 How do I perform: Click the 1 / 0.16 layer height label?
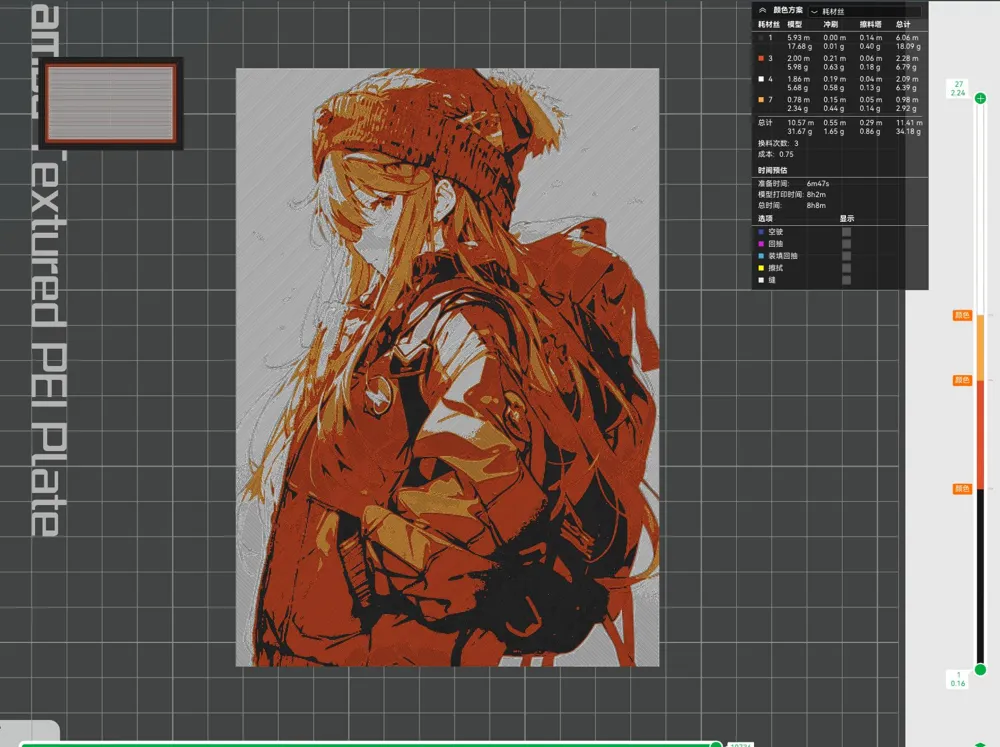(958, 679)
